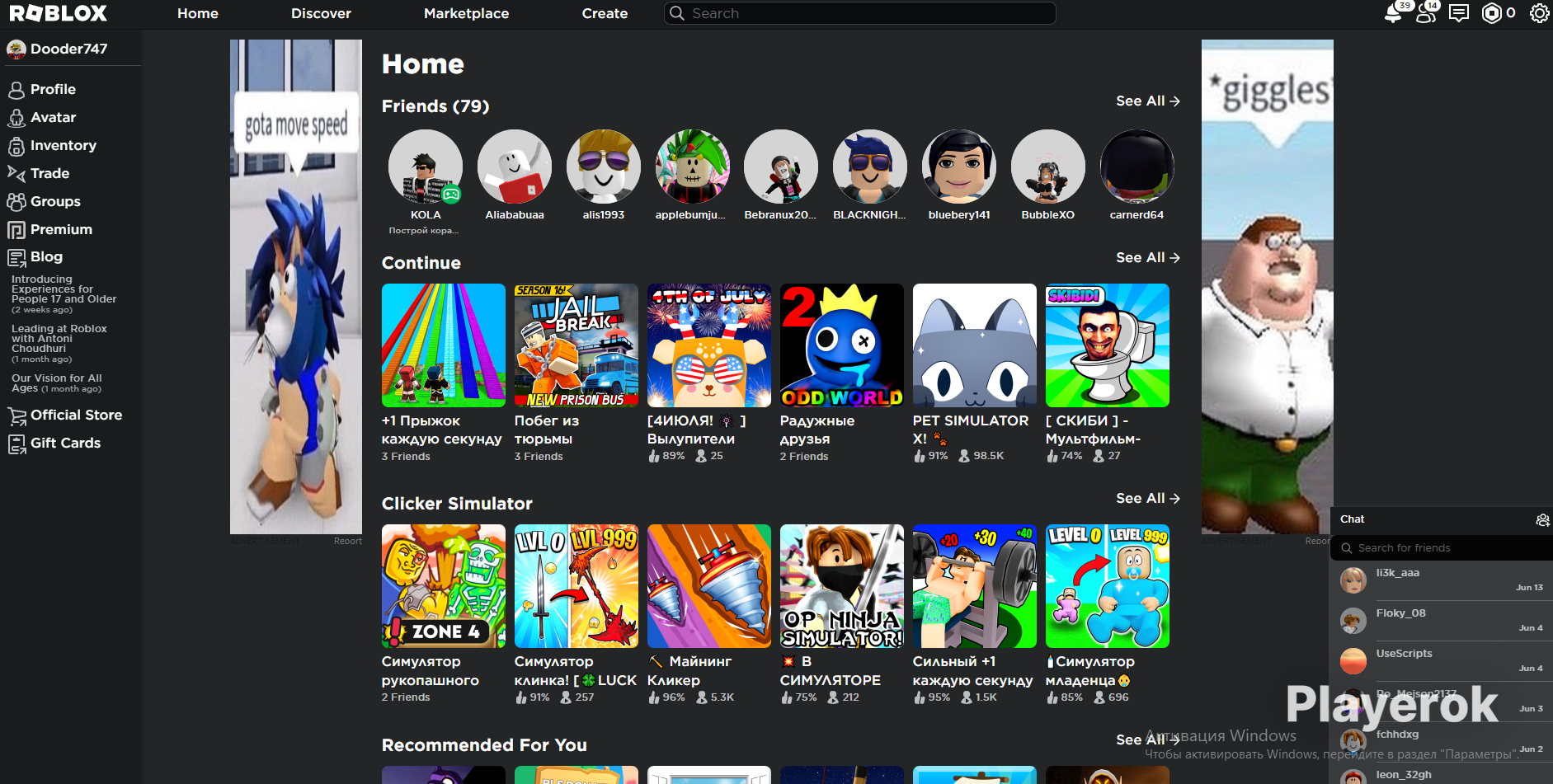The width and height of the screenshot is (1553, 784).
Task: Open the Robux balance icon
Action: (1492, 13)
